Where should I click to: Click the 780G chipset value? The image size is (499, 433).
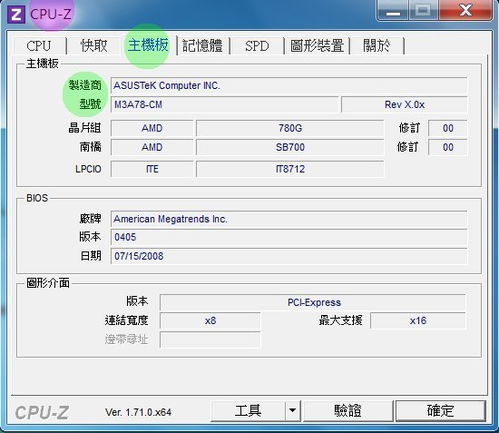tap(290, 128)
